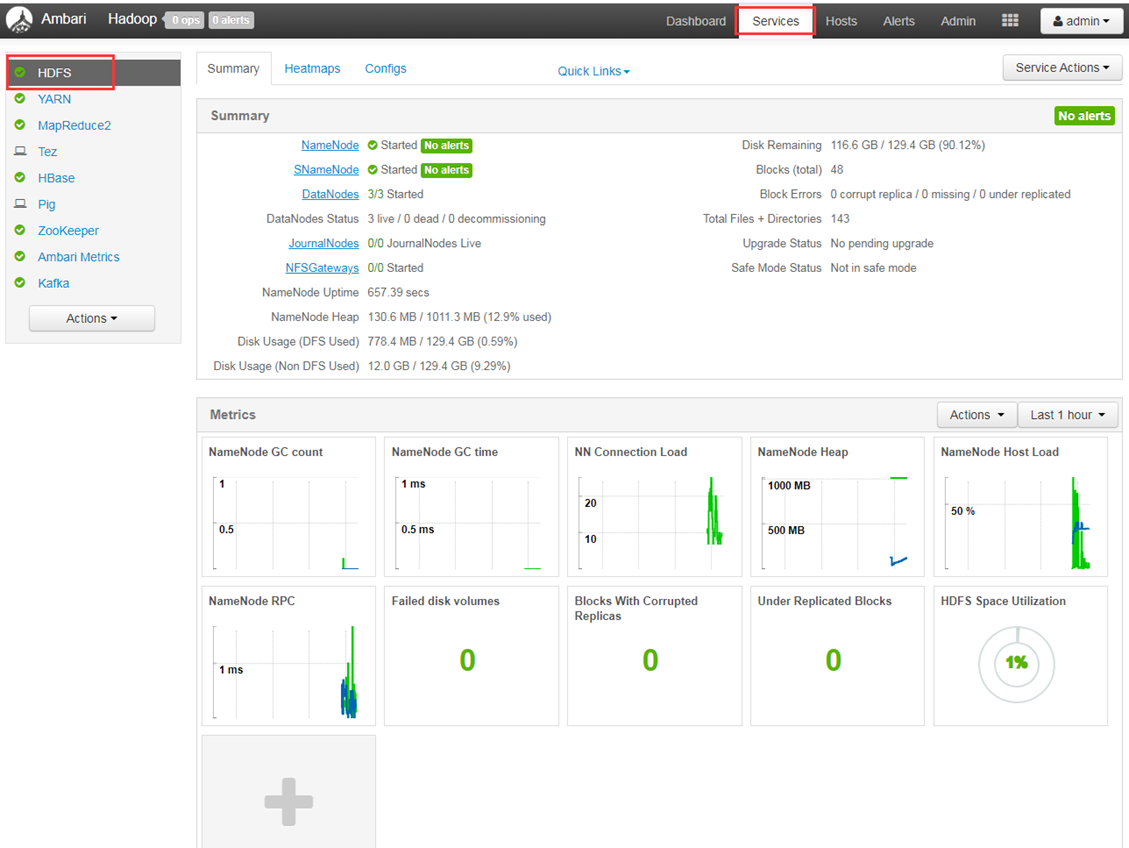Click the 0 ops badge

coord(185,20)
